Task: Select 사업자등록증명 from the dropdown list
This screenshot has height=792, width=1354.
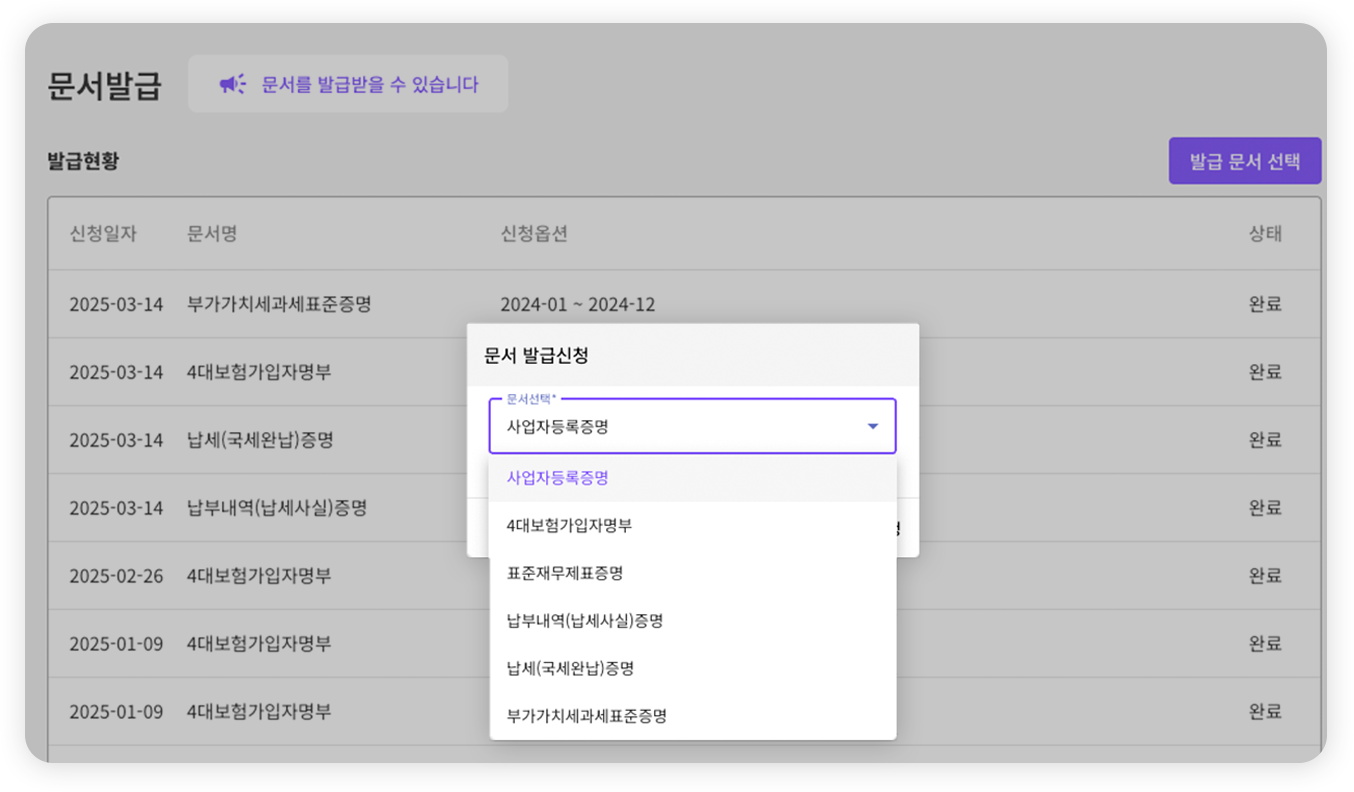Action: pos(692,478)
